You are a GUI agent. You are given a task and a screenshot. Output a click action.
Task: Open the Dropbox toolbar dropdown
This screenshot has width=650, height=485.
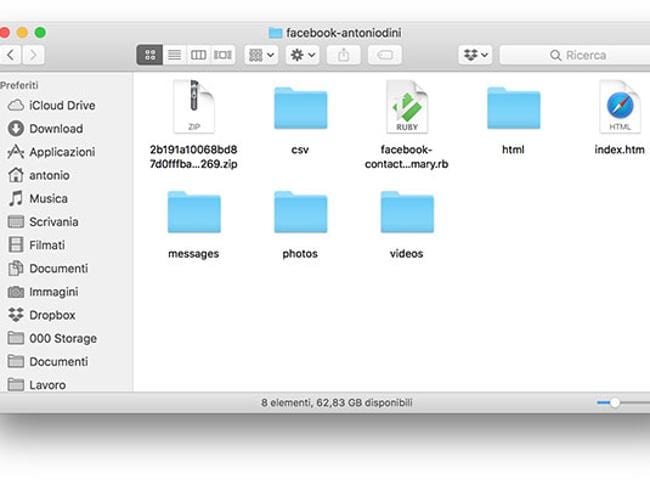(x=475, y=55)
